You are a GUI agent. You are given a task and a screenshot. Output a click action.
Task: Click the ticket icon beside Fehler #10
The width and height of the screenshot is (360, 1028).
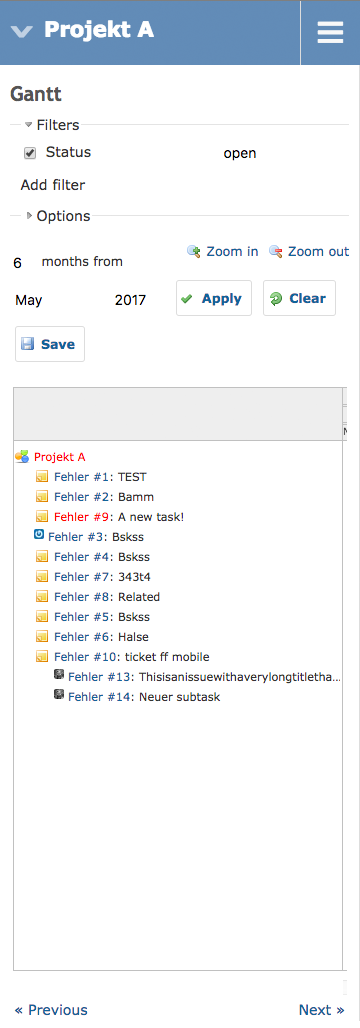[x=42, y=656]
